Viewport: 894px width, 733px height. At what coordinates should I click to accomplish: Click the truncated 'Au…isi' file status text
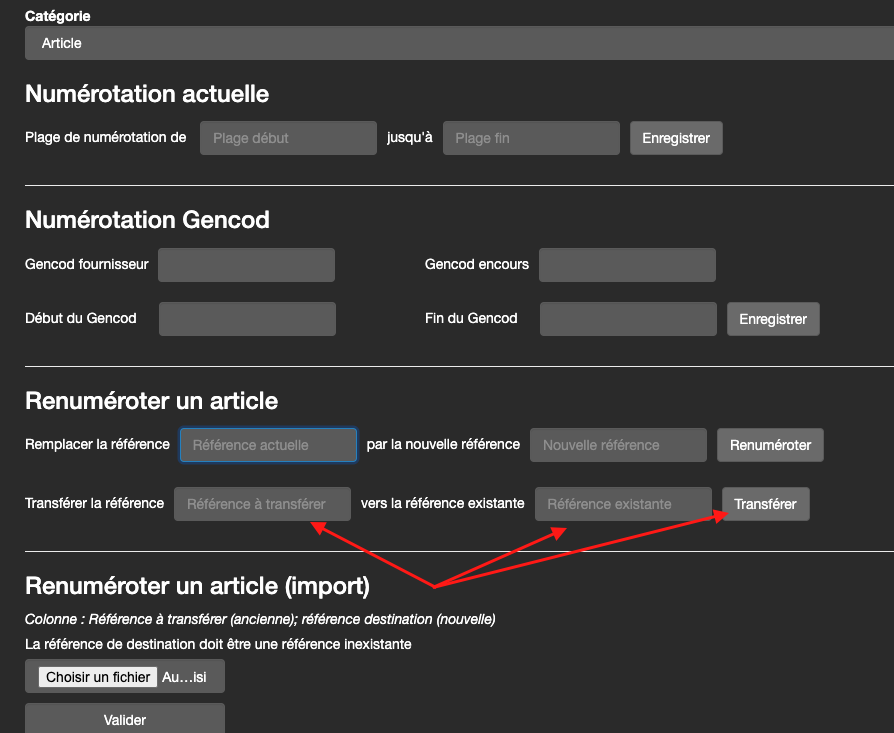coord(184,677)
